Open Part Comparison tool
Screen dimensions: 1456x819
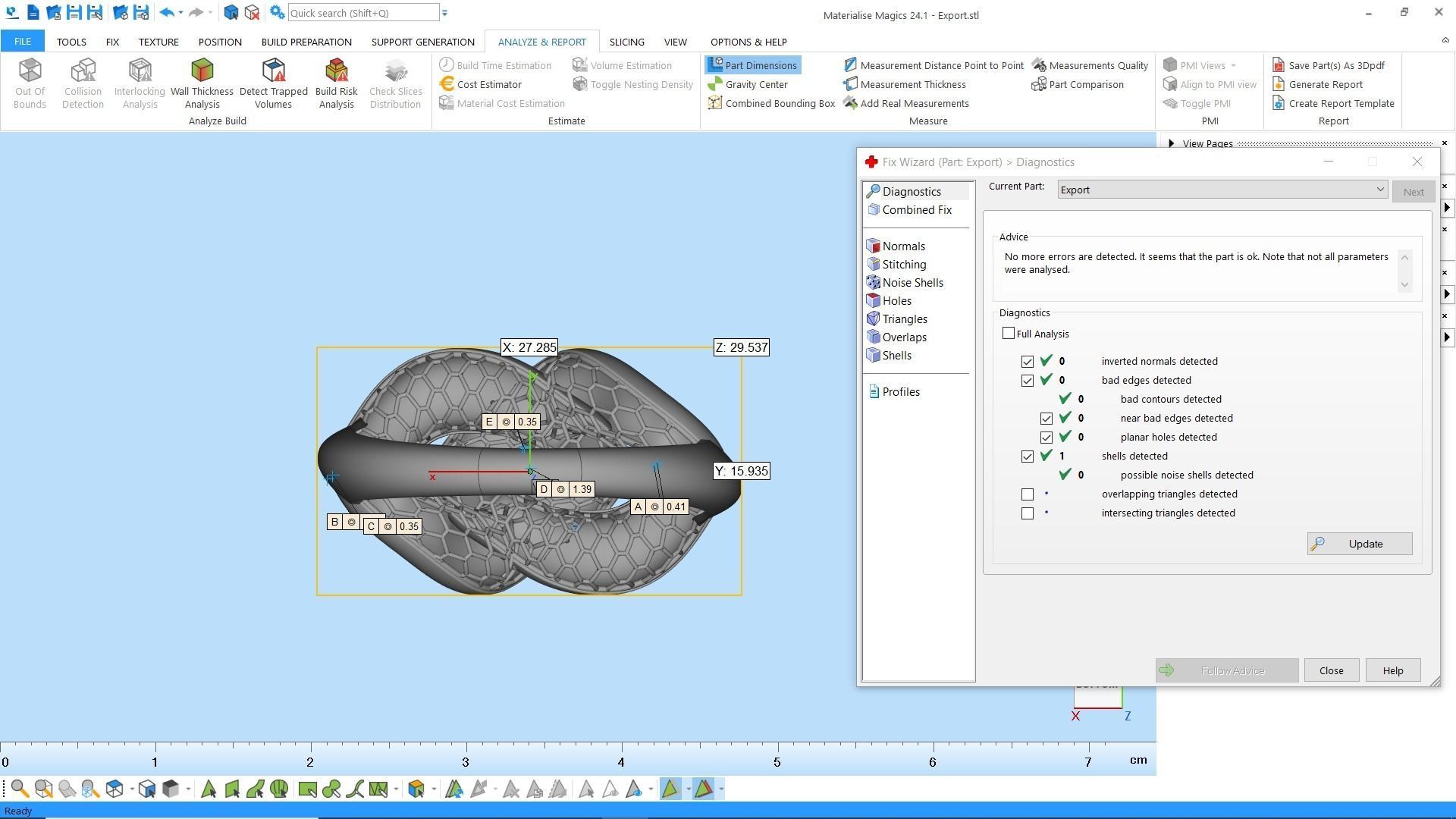tap(1085, 84)
